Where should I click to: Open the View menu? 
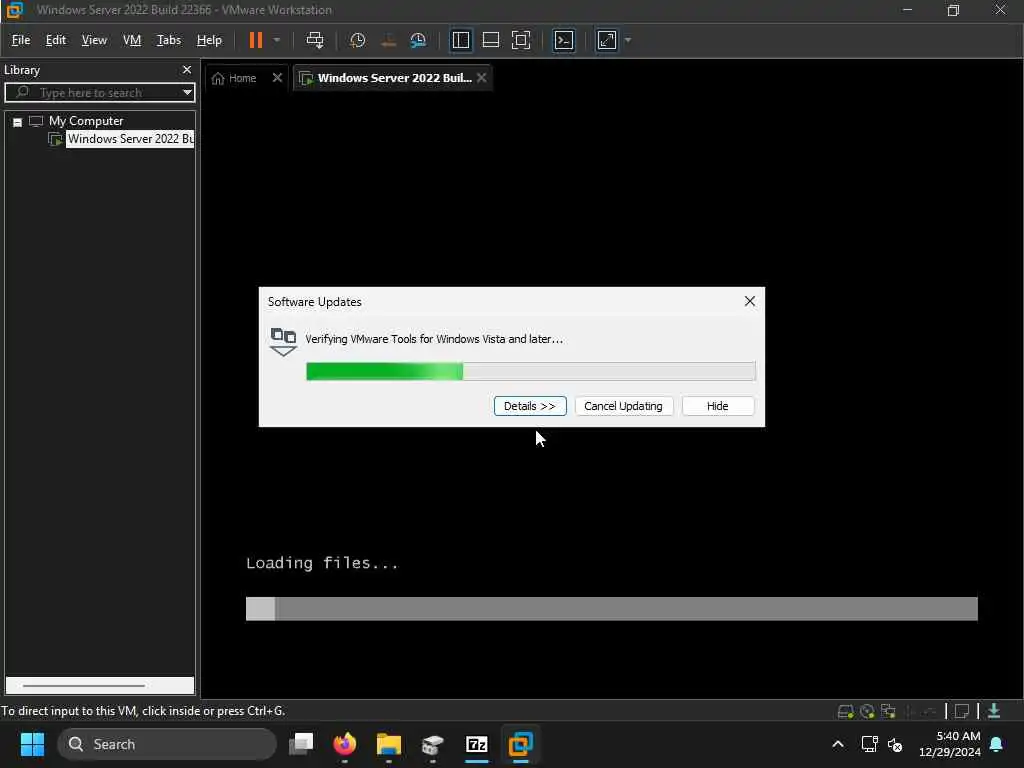coord(94,40)
